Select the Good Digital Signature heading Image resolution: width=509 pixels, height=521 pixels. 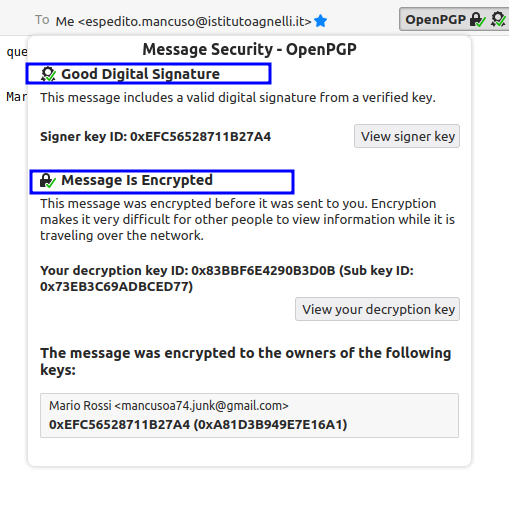[x=140, y=74]
